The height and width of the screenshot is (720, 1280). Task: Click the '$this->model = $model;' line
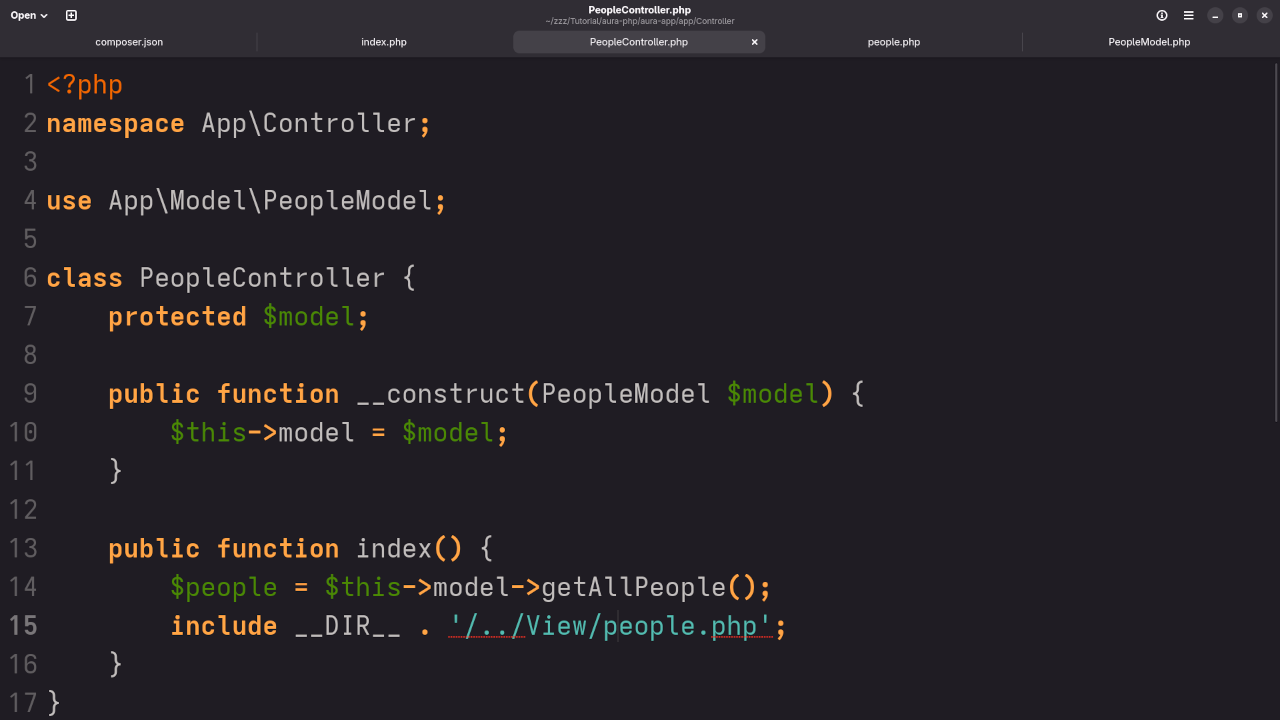pos(339,433)
